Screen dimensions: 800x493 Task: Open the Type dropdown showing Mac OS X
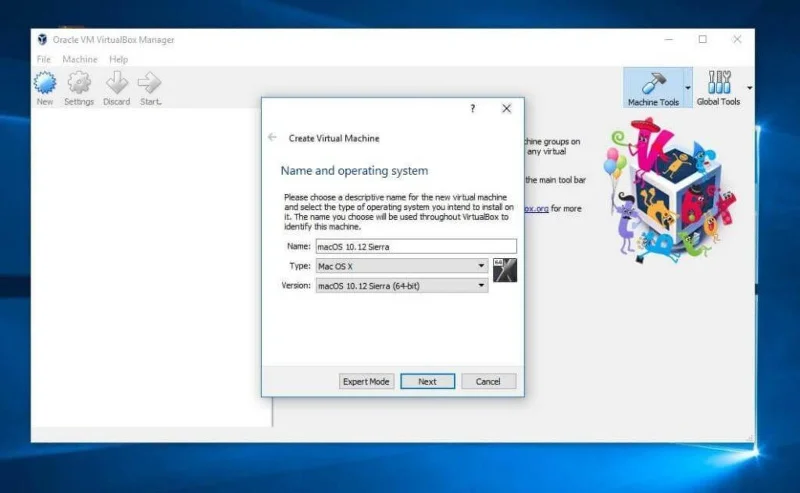(402, 266)
